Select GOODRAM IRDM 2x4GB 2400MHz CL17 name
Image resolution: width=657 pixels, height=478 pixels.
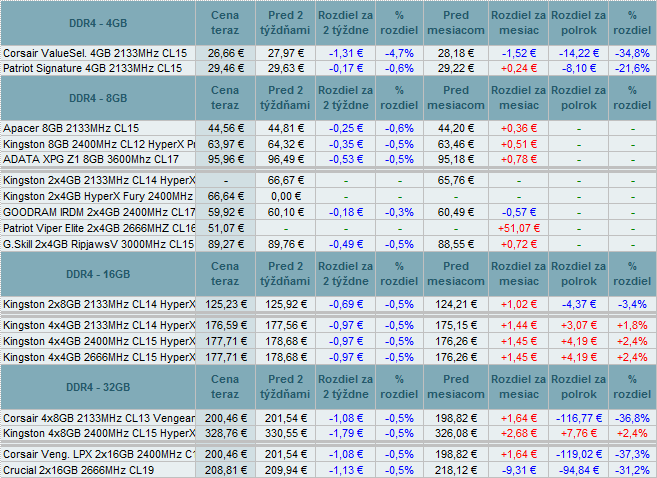(99, 212)
